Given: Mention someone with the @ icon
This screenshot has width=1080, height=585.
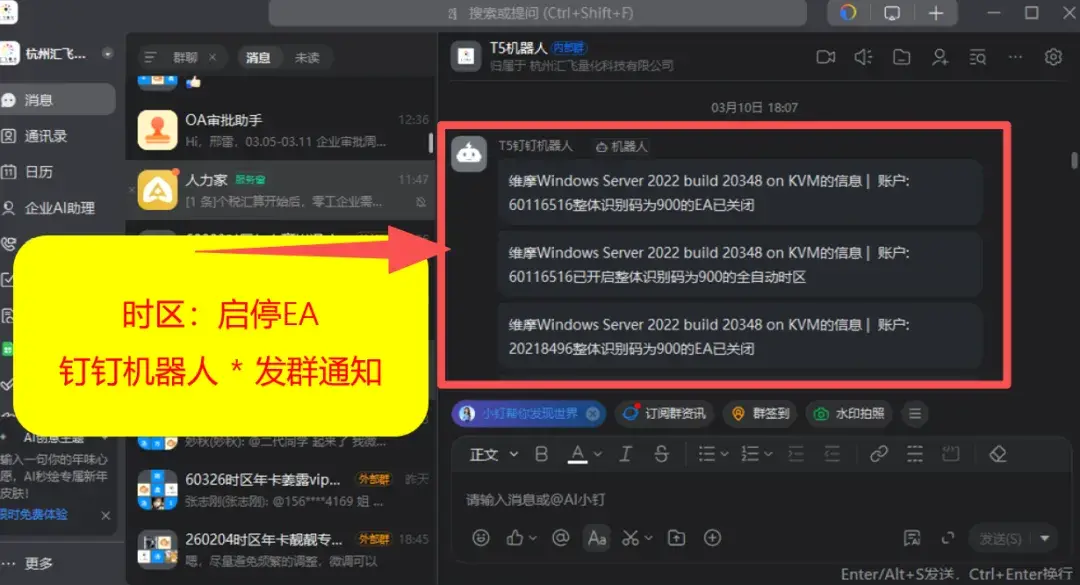Looking at the screenshot, I should click(x=561, y=537).
